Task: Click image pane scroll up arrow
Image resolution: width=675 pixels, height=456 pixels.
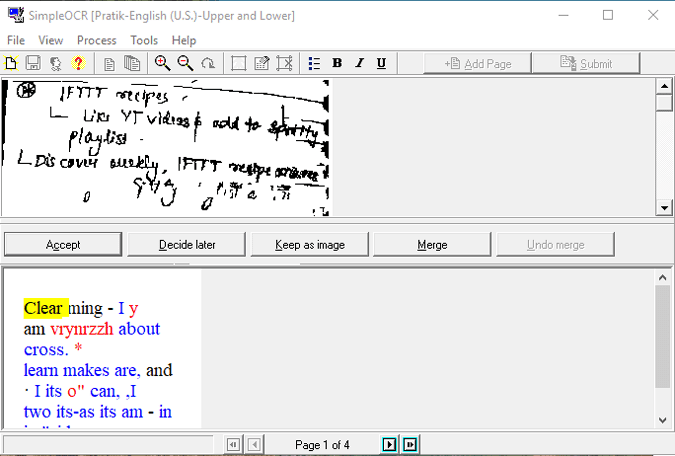Action: click(x=664, y=86)
